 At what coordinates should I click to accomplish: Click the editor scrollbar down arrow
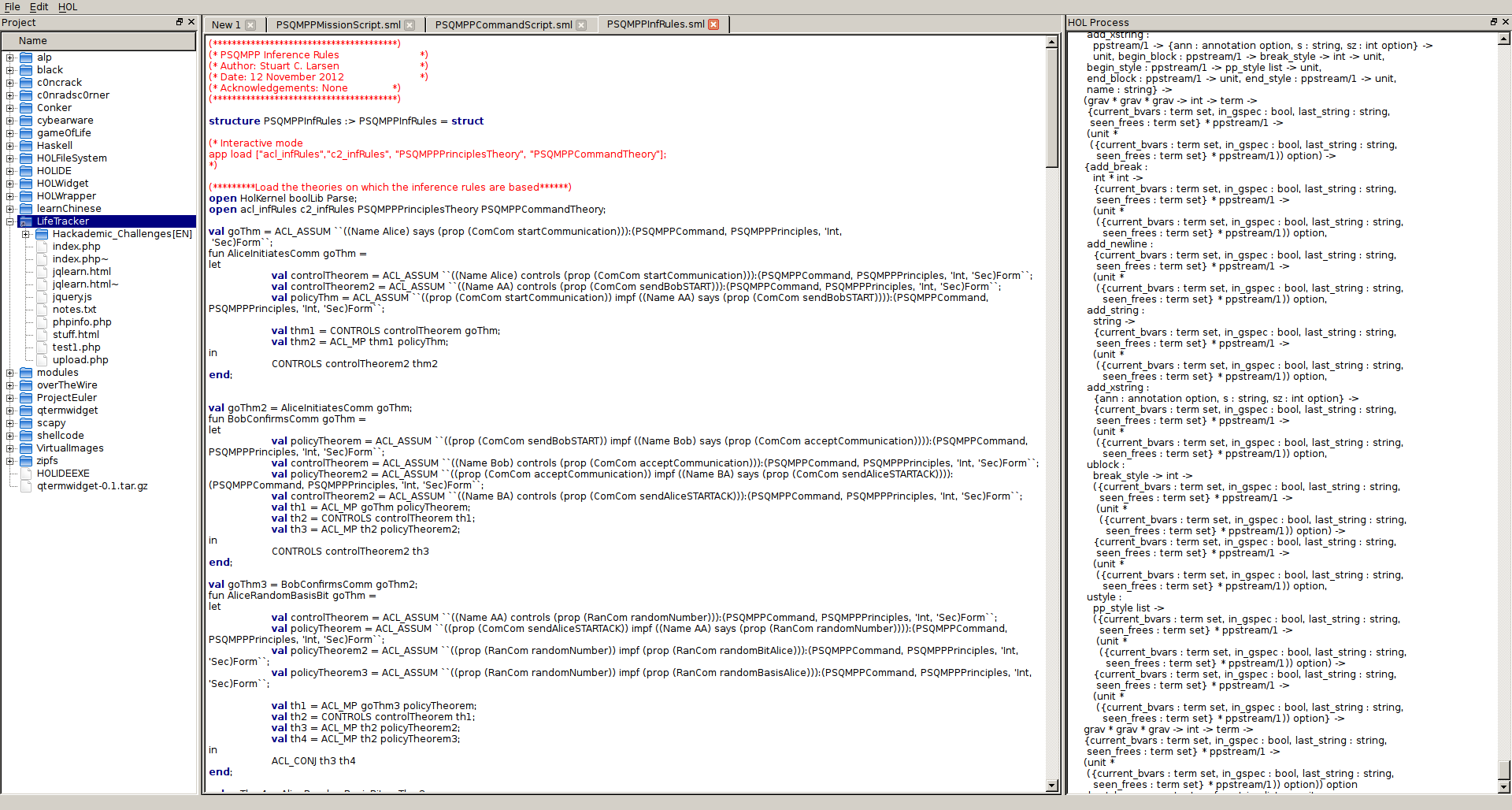(1051, 786)
